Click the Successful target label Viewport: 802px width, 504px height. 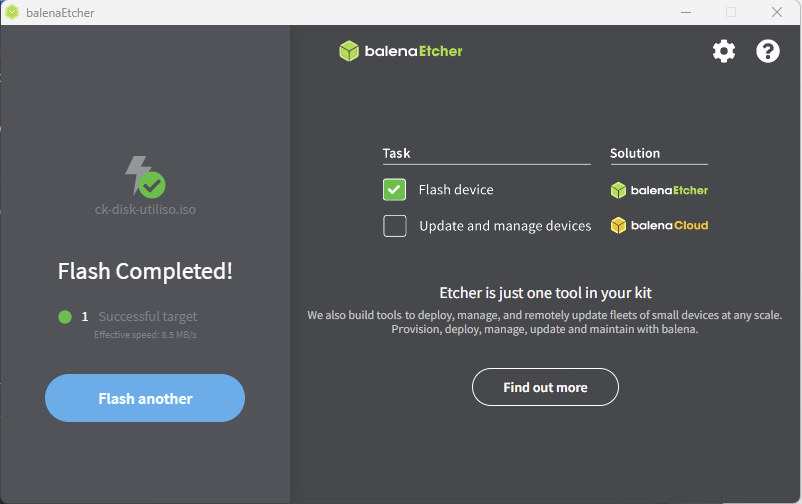click(x=148, y=317)
